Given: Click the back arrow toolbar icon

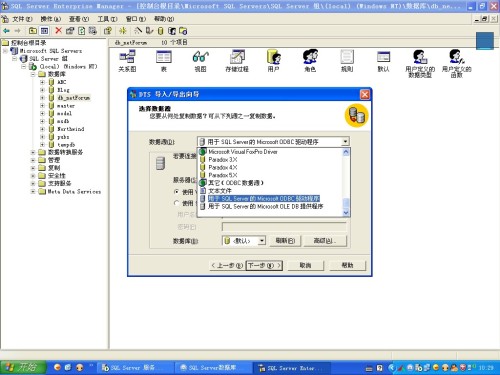Looking at the screenshot, I should coord(6,31).
